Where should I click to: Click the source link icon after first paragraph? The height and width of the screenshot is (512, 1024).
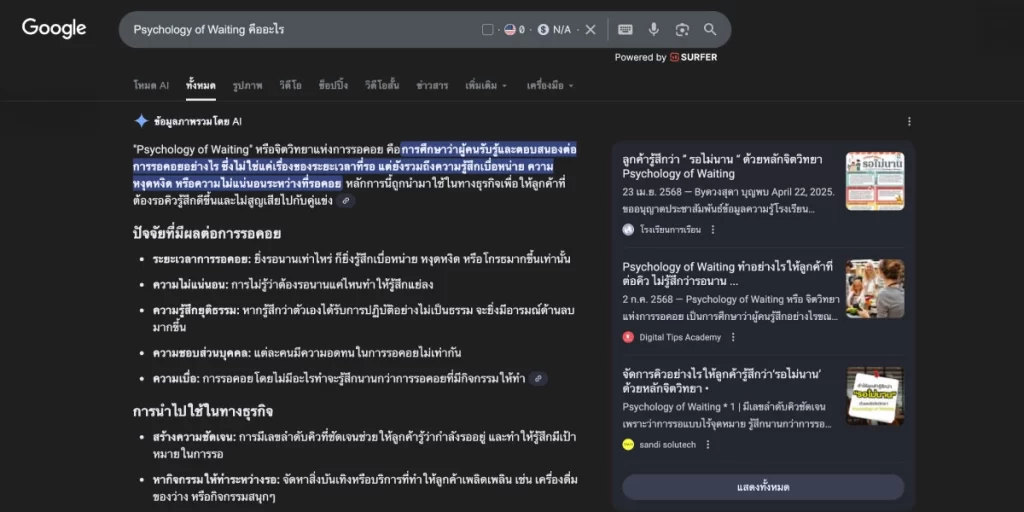346,201
